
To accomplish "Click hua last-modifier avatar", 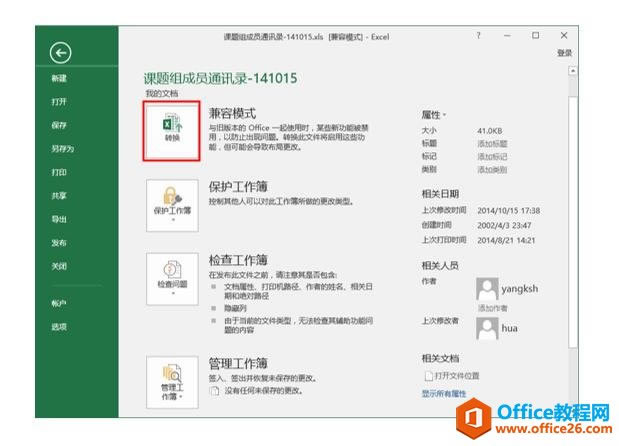I will [x=487, y=328].
